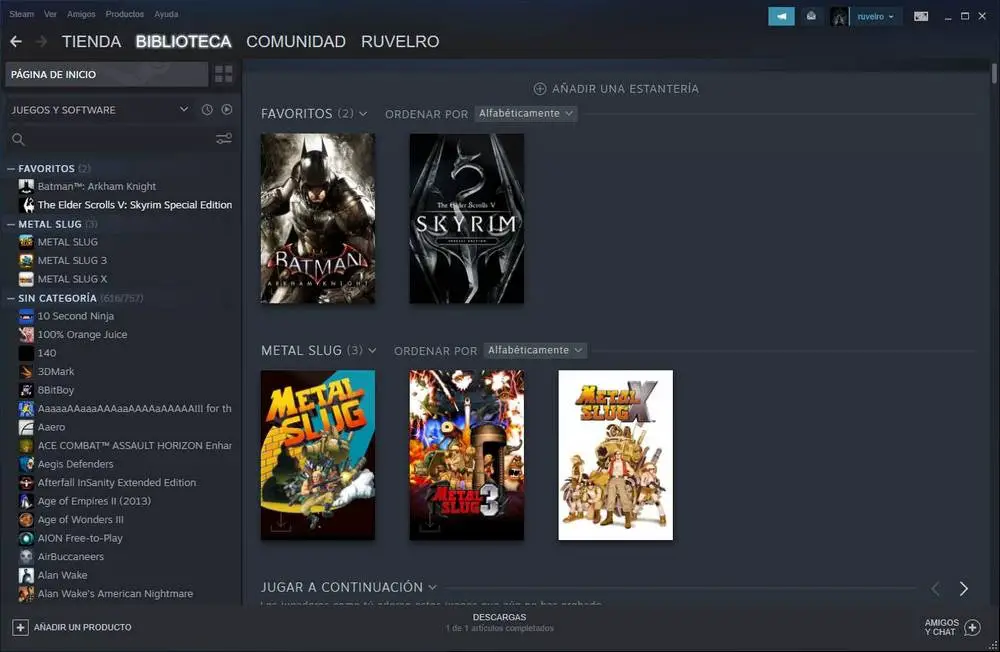Open the announcements megaphone icon
The height and width of the screenshot is (652, 1000).
tap(781, 17)
